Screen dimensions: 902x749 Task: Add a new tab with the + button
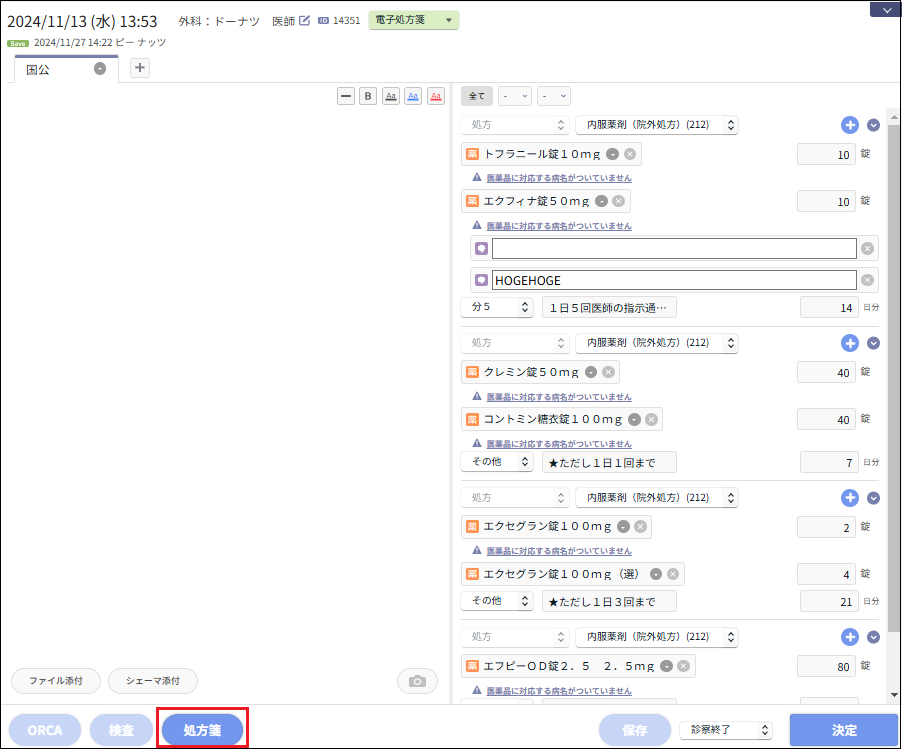[139, 67]
